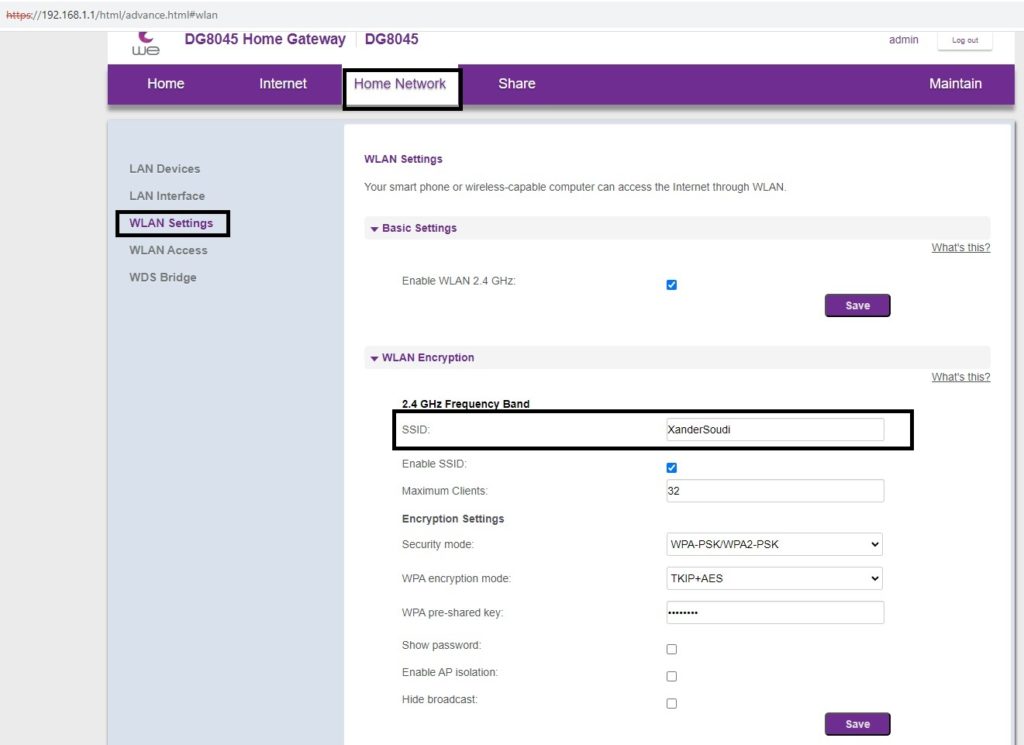Collapse the WLAN Encryption section arrow
This screenshot has width=1024, height=745.
[375, 358]
